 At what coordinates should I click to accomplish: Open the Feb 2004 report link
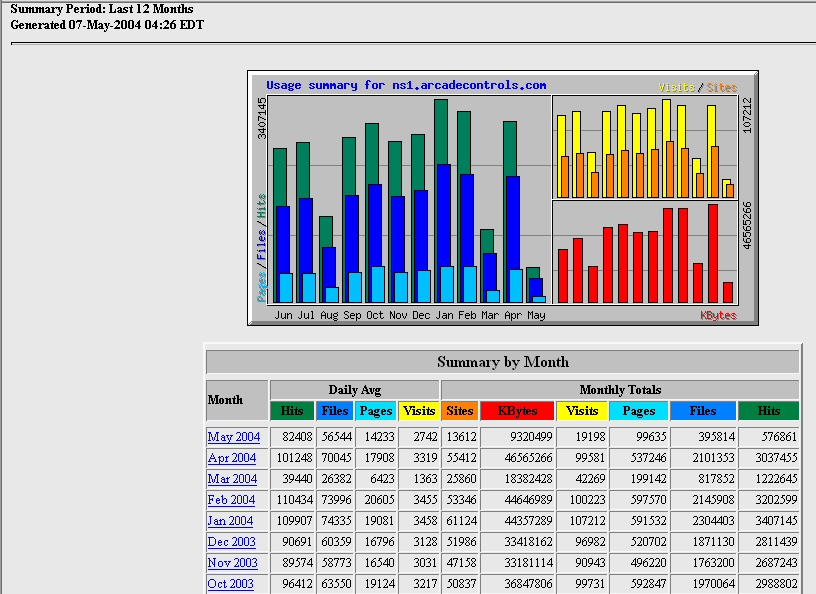coord(231,500)
